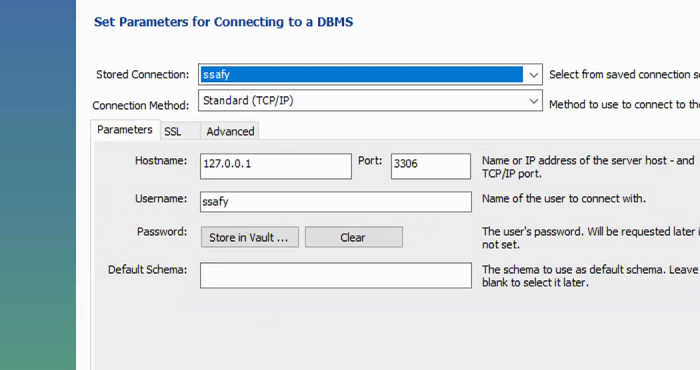Click the Hostname input field
Screen dimensions: 700x370
pos(276,166)
